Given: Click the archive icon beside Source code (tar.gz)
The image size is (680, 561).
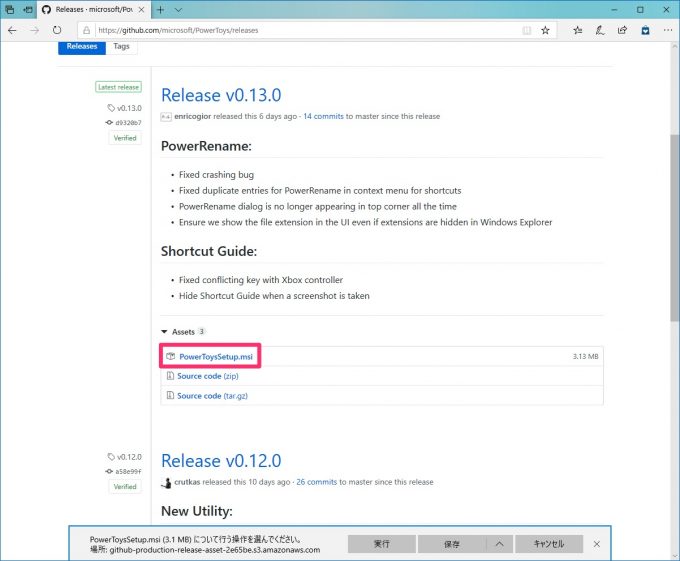Looking at the screenshot, I should 170,395.
